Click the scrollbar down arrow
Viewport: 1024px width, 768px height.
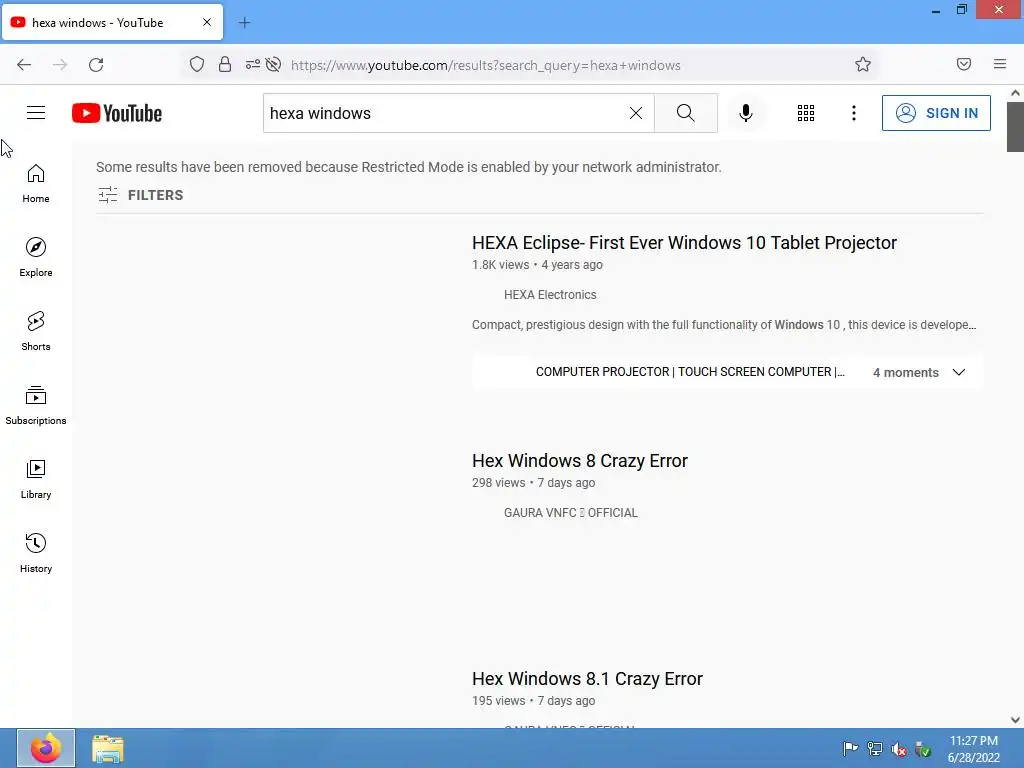point(1015,720)
